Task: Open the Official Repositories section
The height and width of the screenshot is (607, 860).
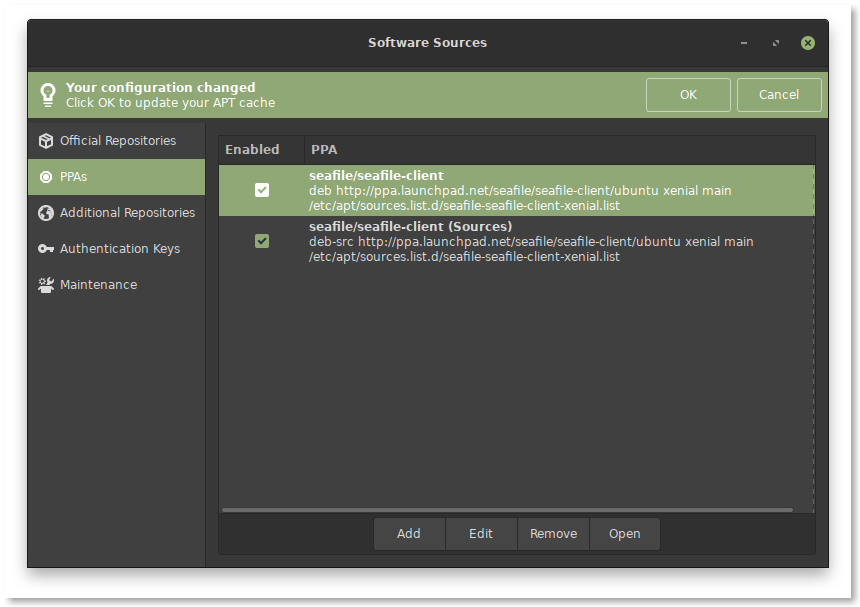Action: point(117,141)
